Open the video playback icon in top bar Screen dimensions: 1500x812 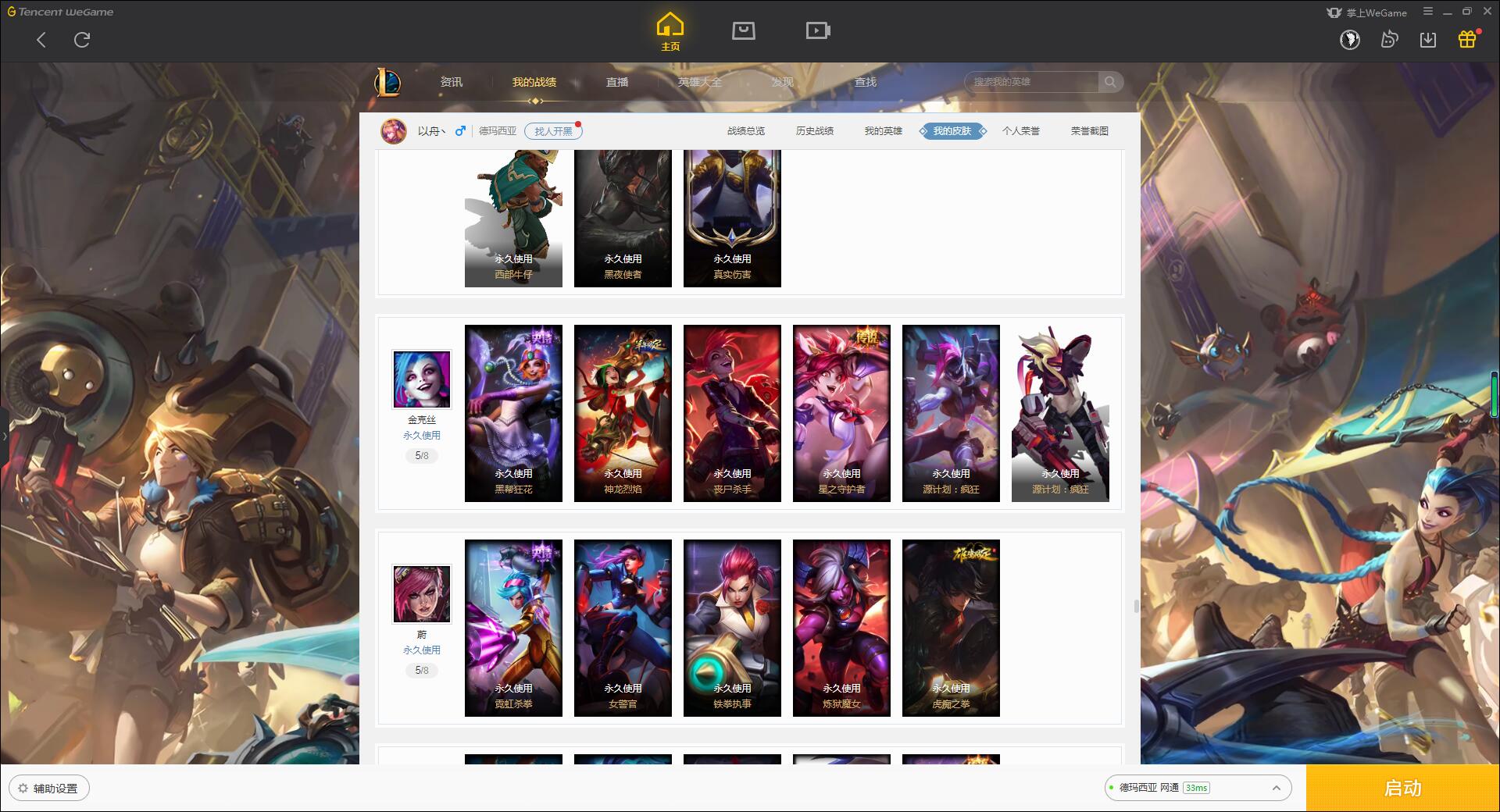tap(818, 30)
